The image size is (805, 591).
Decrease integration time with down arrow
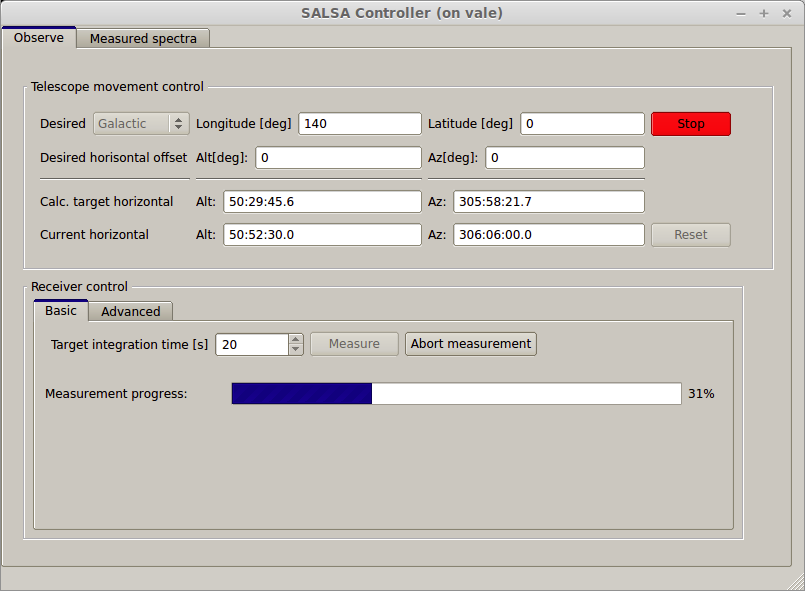(296, 350)
